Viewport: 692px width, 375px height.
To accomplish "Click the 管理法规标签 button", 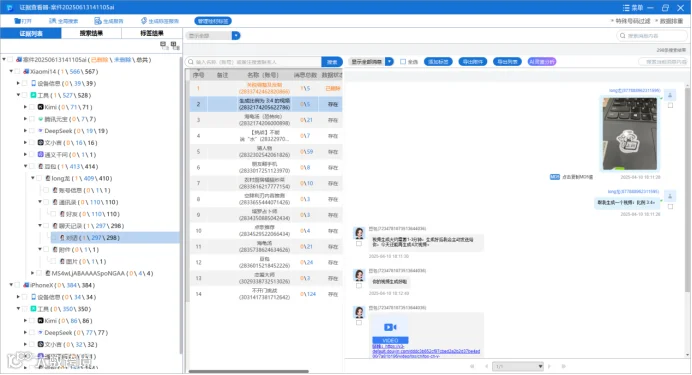I will [213, 21].
